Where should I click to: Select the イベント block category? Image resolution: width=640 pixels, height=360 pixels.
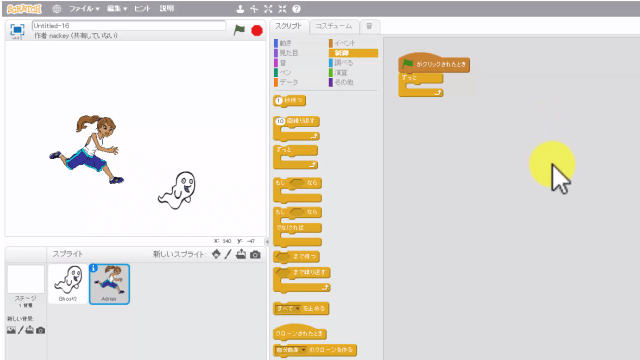342,43
